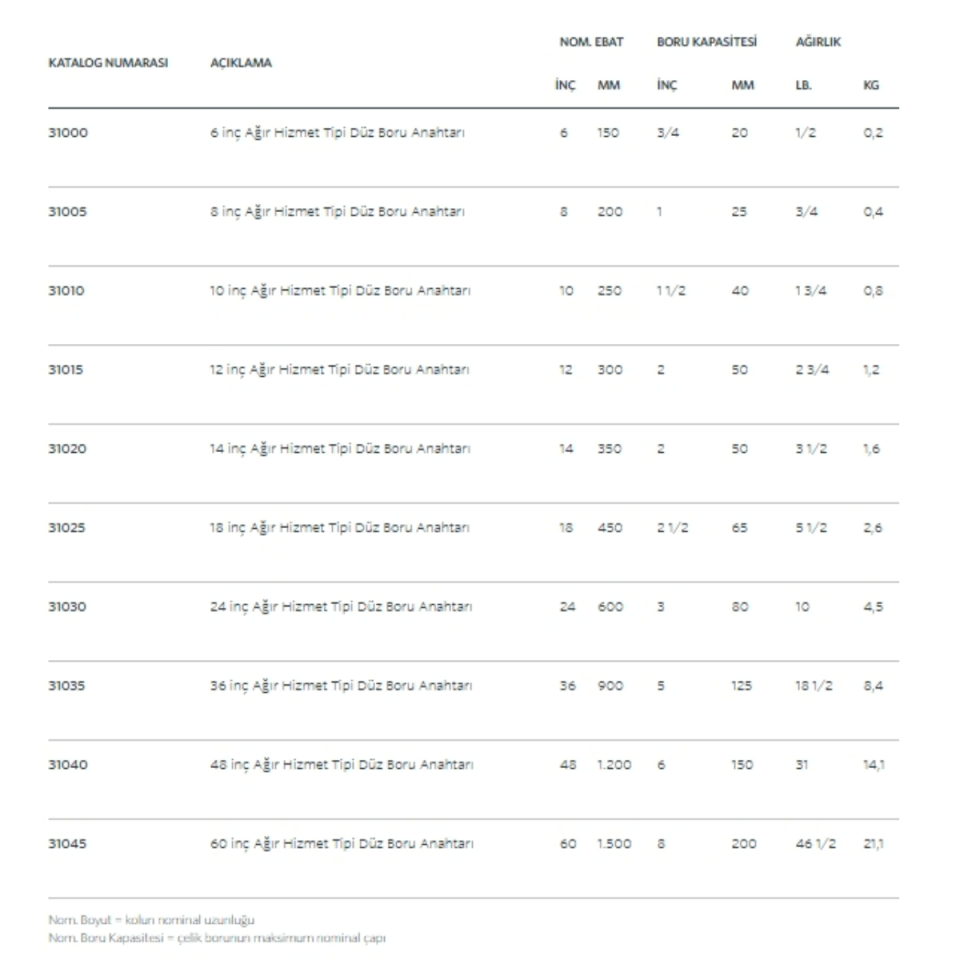
Task: Select the Nom. Boru Kapasitesi footnote
Action: 217,938
